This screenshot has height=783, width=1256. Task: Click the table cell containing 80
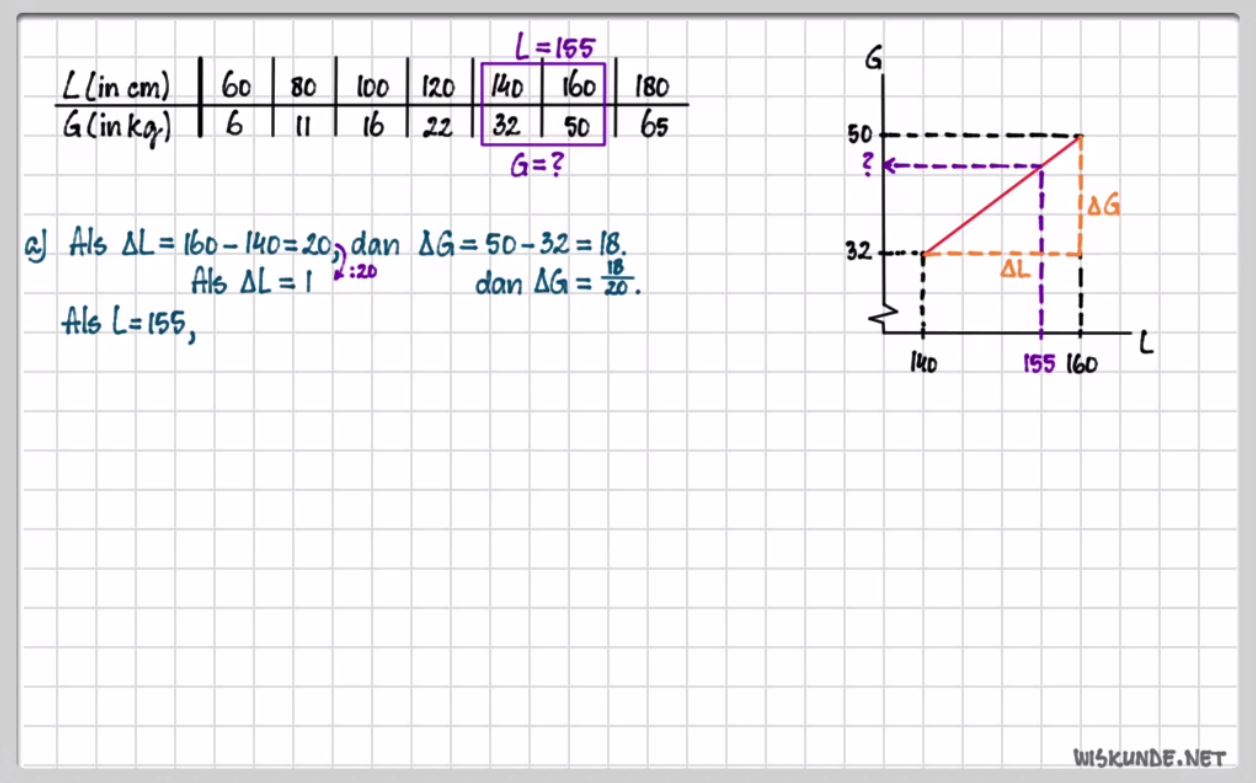pos(303,88)
